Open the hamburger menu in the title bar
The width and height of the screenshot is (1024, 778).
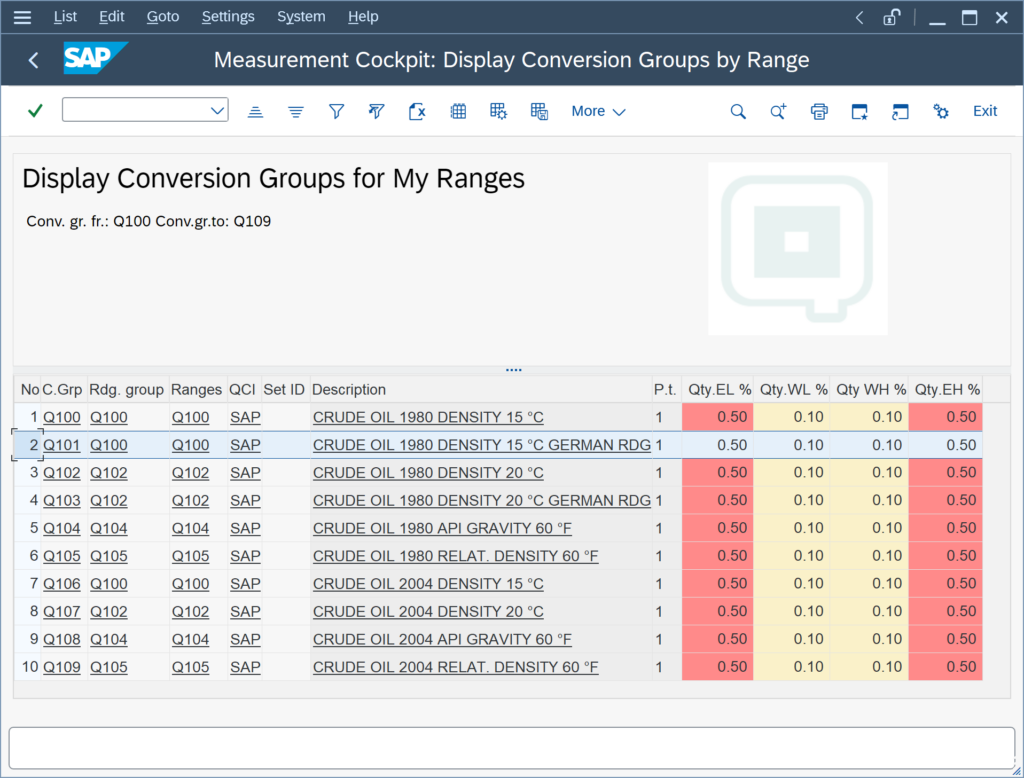(22, 17)
